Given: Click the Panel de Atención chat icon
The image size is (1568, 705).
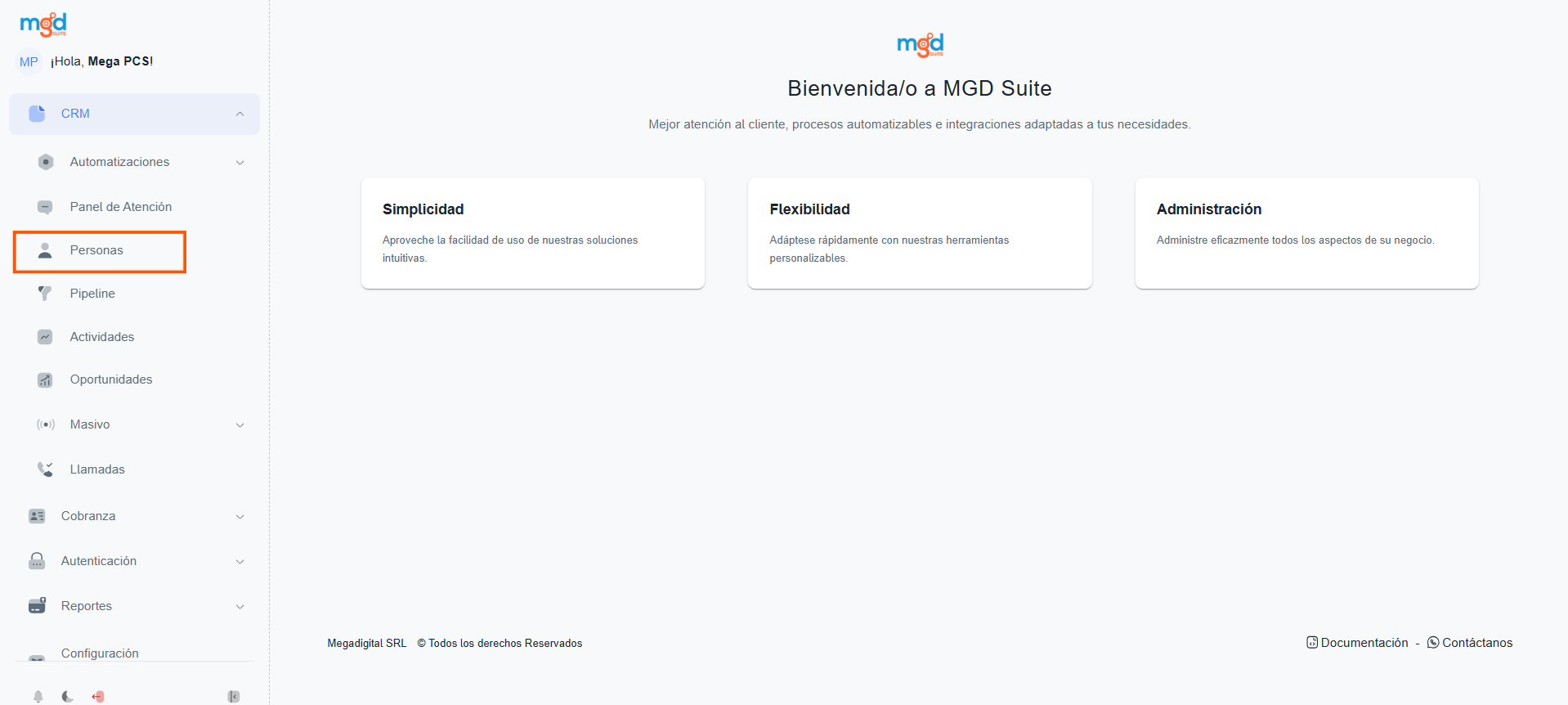Looking at the screenshot, I should 45,207.
